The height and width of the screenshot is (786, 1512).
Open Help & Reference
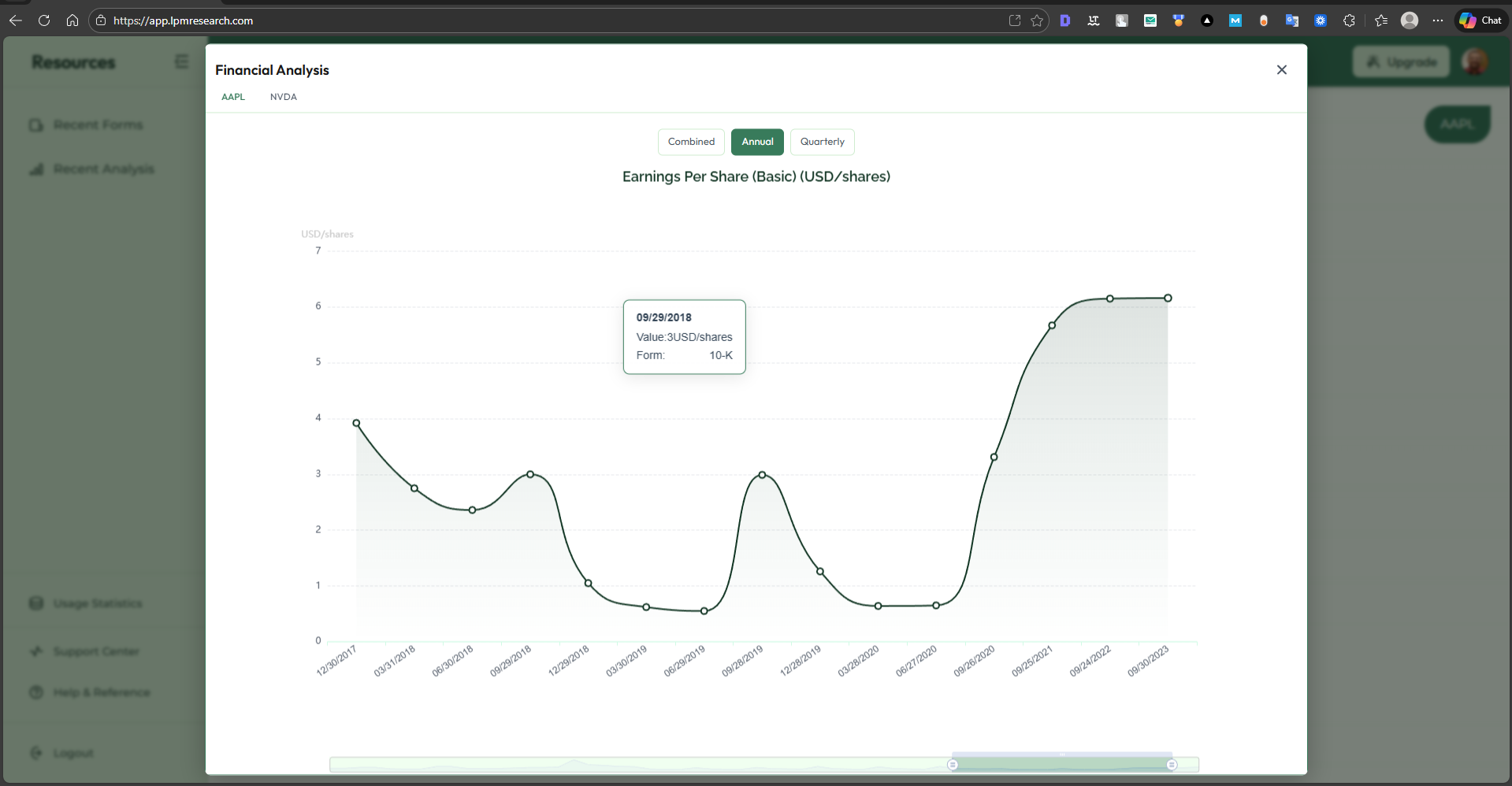click(101, 692)
